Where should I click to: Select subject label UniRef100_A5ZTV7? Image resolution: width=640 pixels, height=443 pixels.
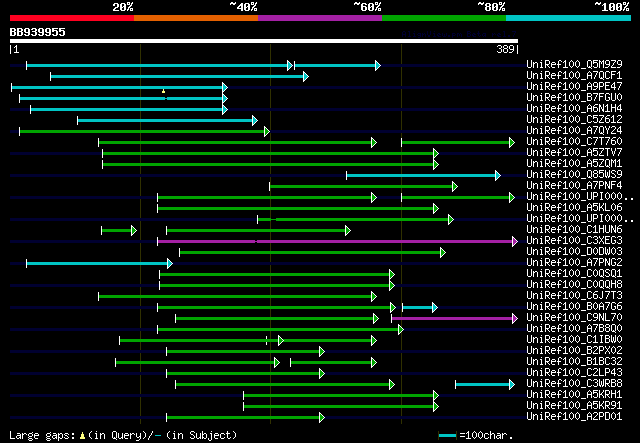[574, 153]
